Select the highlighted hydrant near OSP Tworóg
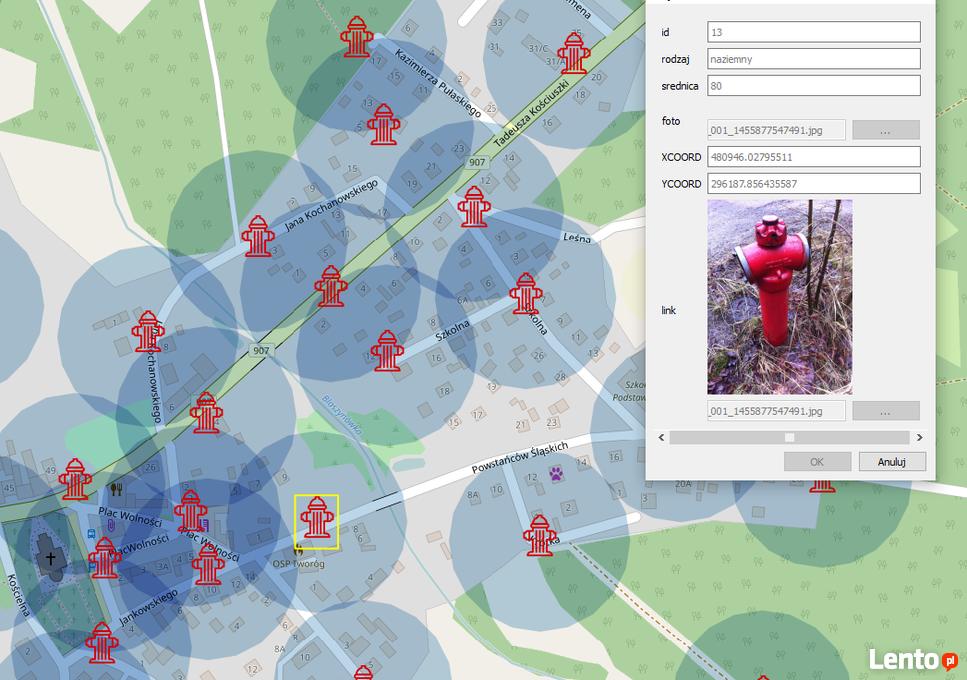 [x=317, y=518]
